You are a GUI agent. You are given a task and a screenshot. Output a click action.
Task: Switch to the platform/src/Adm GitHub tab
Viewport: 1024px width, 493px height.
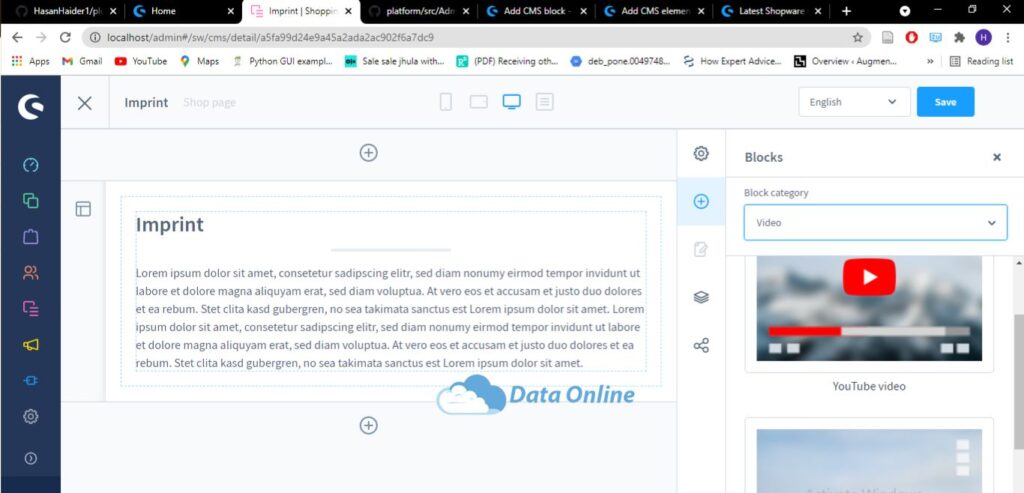[419, 11]
